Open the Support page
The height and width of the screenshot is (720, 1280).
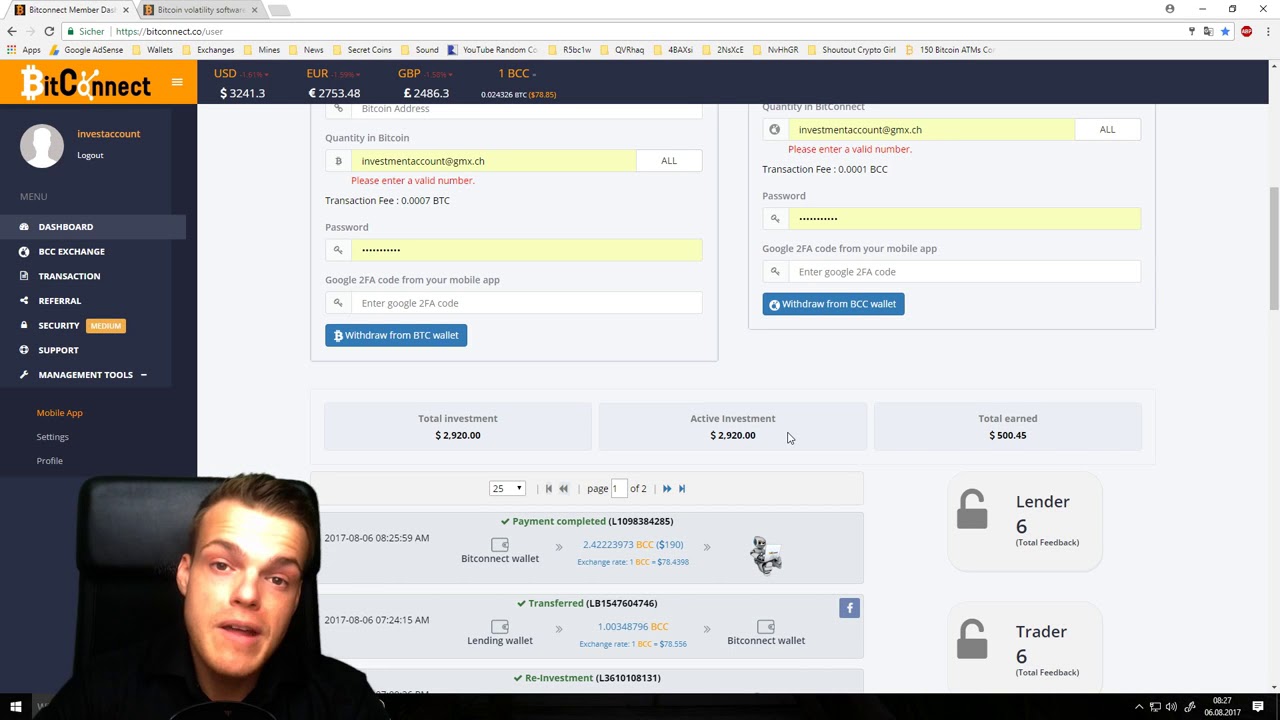[x=58, y=350]
